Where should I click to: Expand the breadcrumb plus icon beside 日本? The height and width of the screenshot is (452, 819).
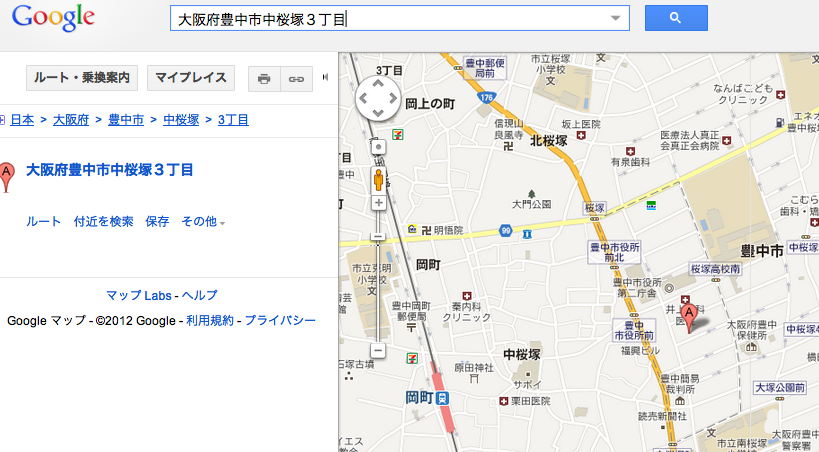coord(2,120)
